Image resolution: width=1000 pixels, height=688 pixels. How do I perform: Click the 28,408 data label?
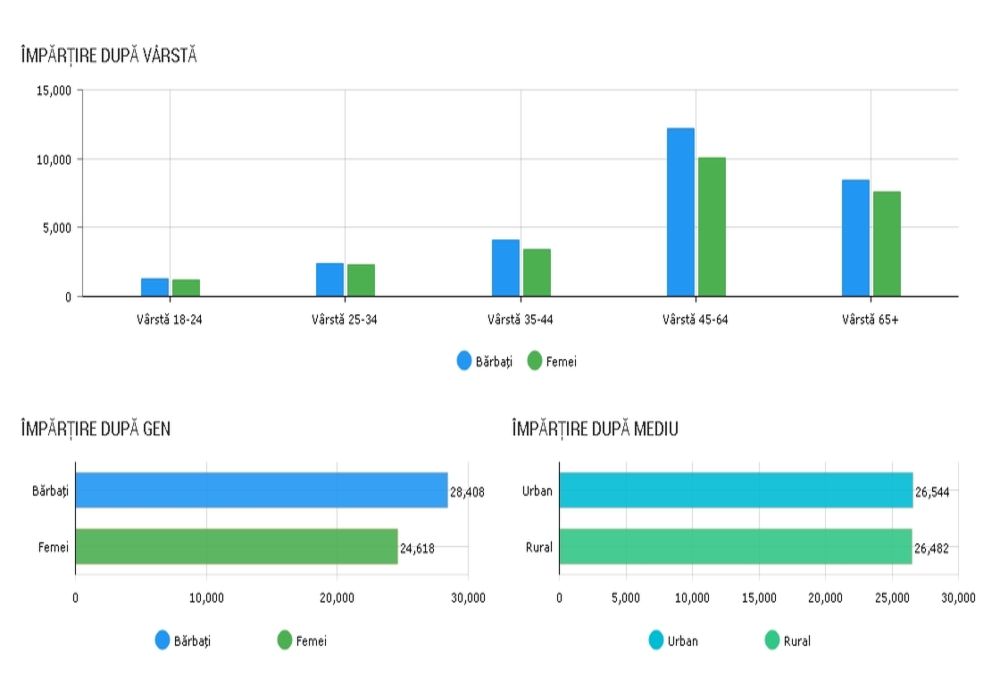[467, 492]
